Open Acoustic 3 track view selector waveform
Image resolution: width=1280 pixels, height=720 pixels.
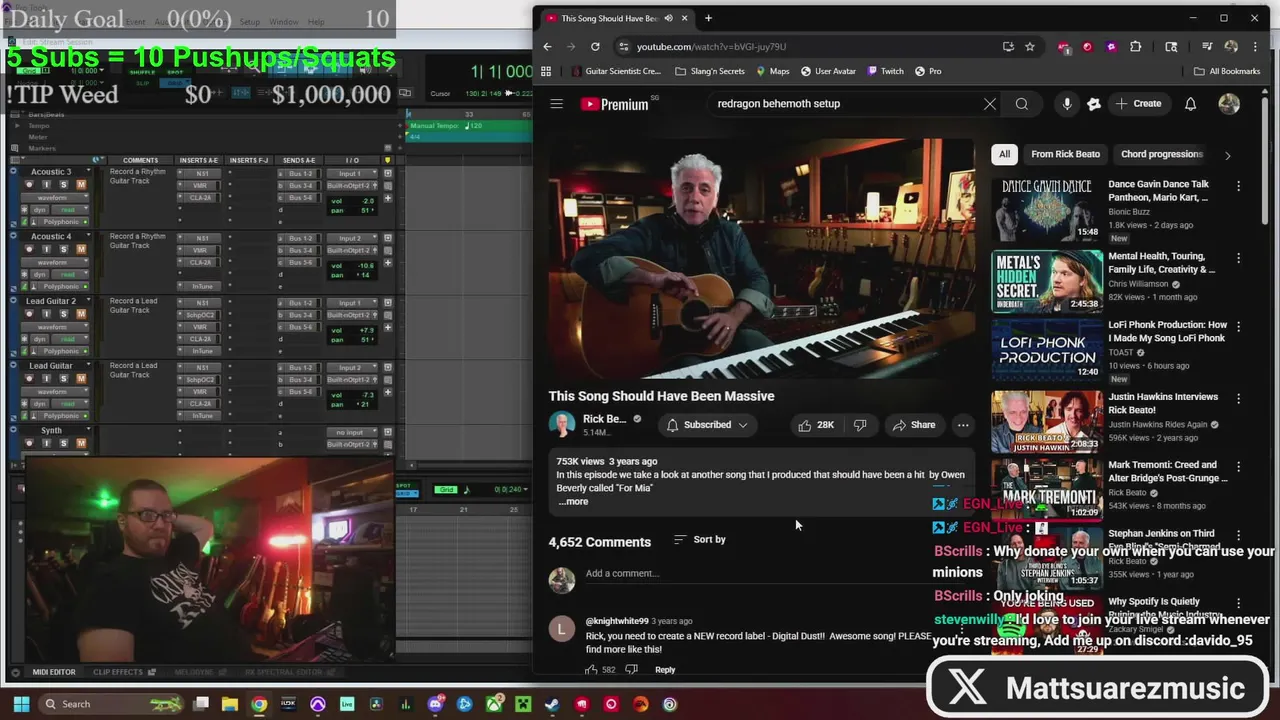point(55,198)
